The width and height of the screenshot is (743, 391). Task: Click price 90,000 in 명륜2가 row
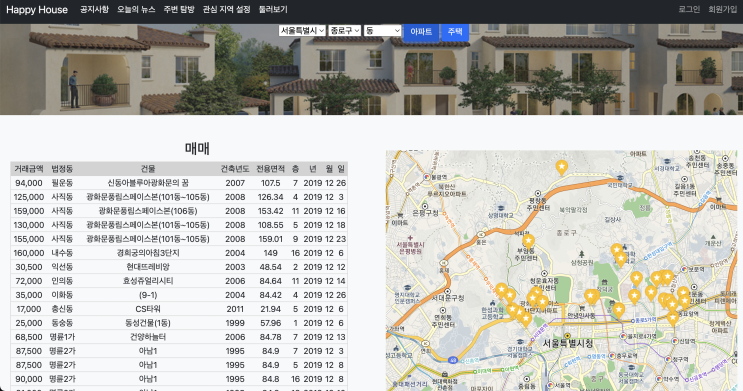pyautogui.click(x=28, y=379)
